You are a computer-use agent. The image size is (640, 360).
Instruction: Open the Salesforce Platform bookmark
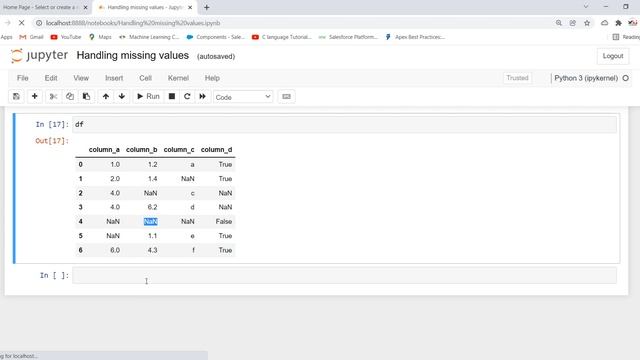coord(348,37)
